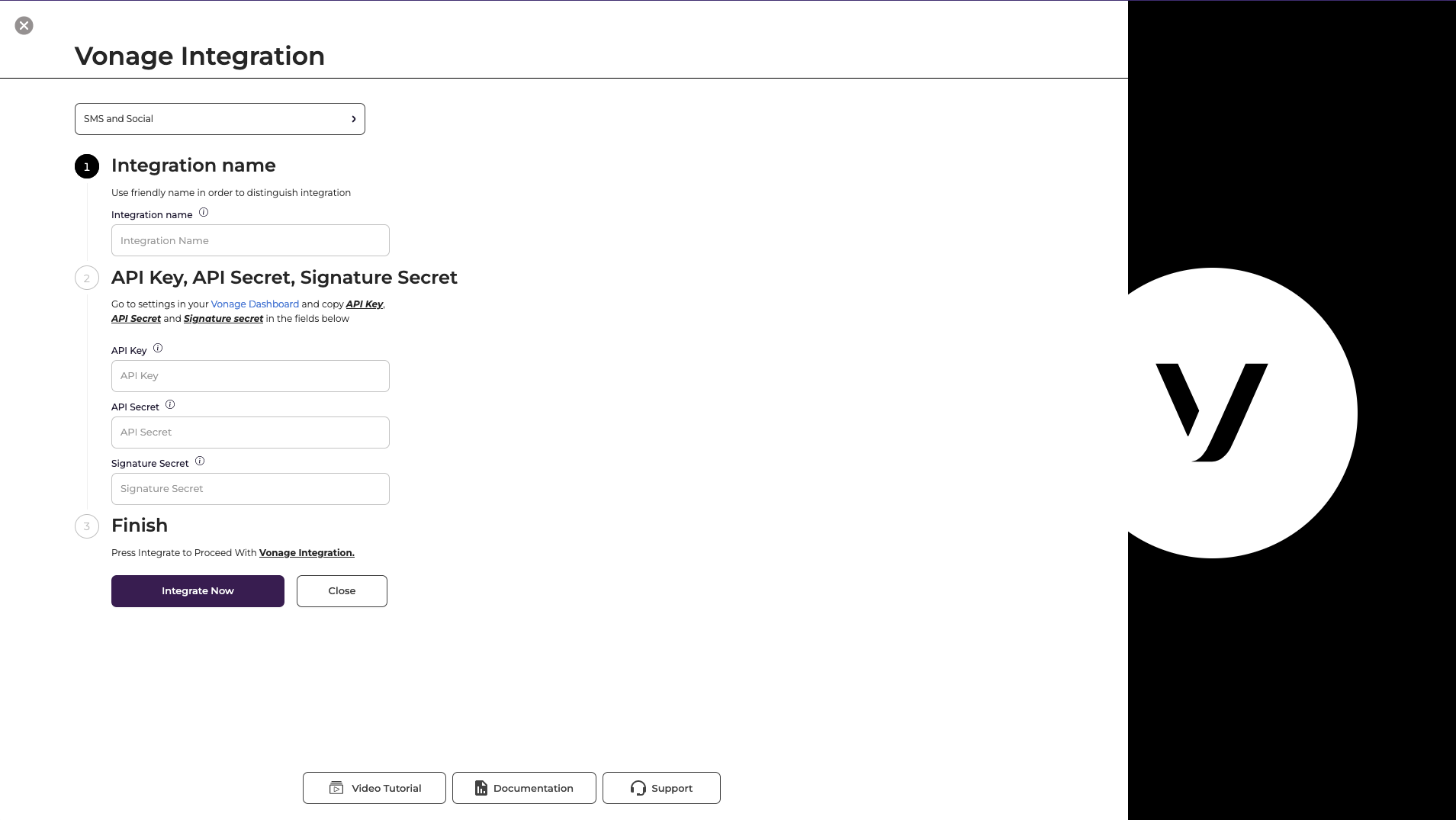1456x820 pixels.
Task: Click the Integration name step heading
Action: pos(194,166)
